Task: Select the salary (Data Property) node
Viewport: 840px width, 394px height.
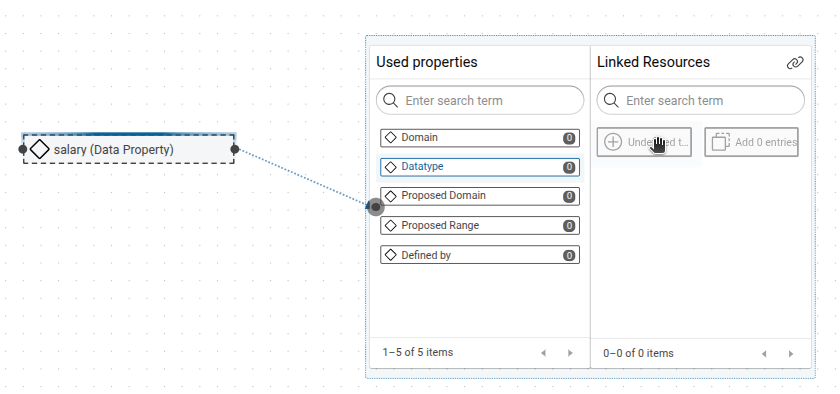Action: pyautogui.click(x=129, y=149)
